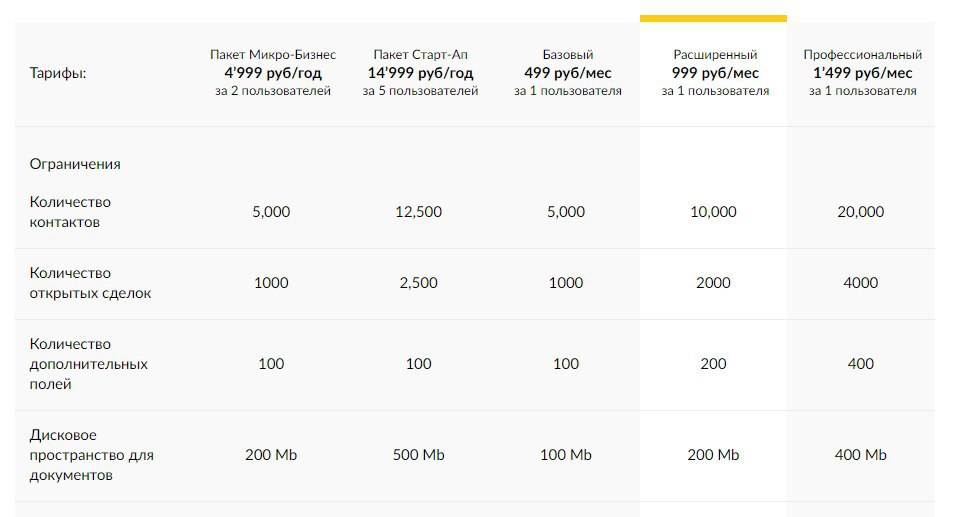Select the Количество дополнительных полей row label
Viewport: 954px width, 517px height.
[88, 364]
